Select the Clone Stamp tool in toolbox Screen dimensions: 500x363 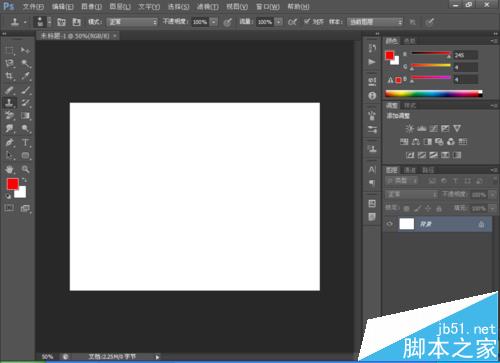pos(9,103)
